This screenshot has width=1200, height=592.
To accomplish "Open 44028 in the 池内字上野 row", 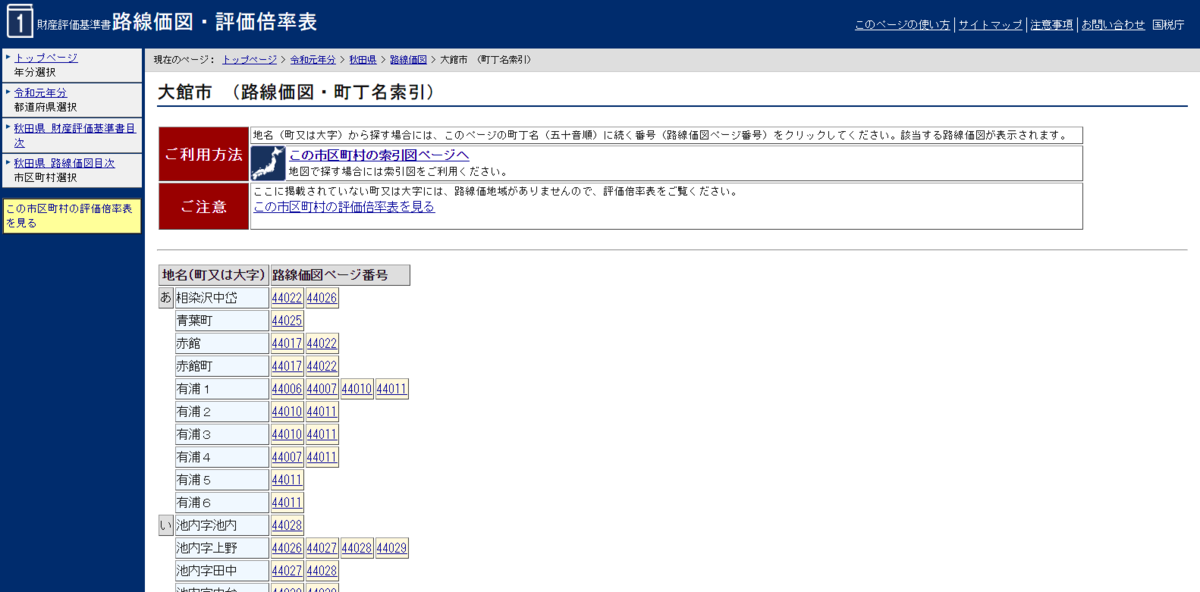I will click(357, 548).
